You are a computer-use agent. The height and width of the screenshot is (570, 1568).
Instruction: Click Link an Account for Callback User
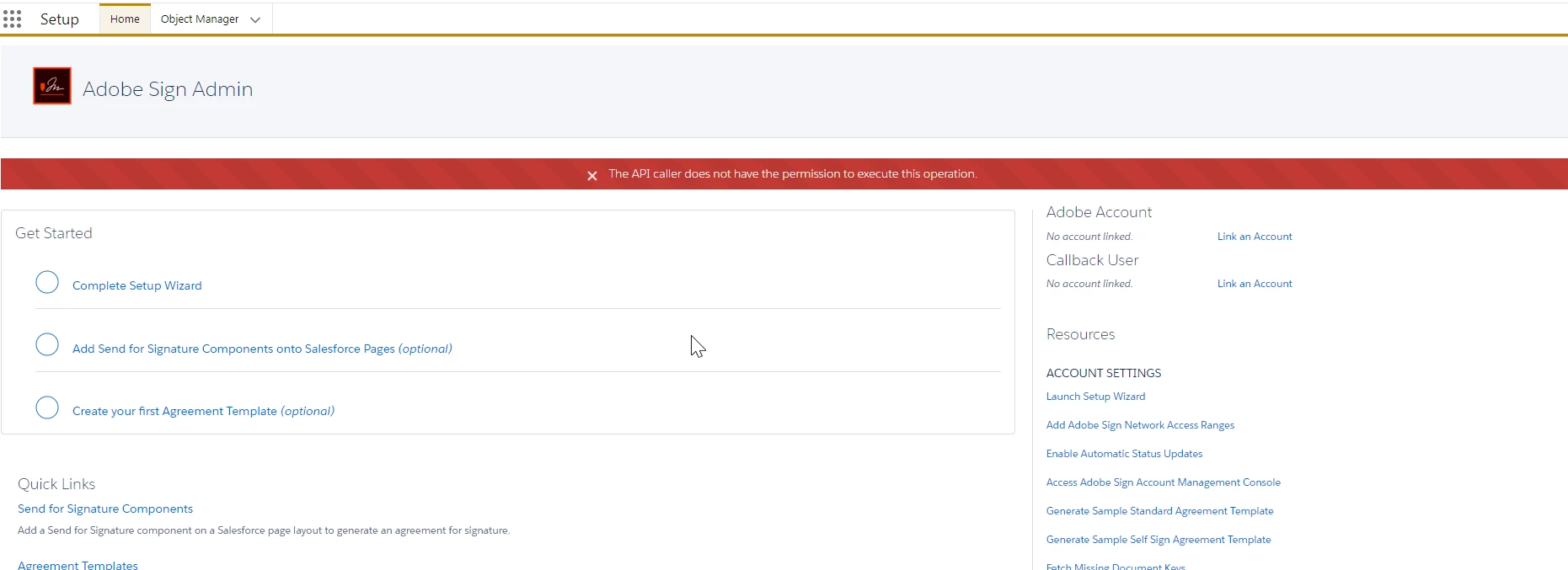click(x=1255, y=284)
